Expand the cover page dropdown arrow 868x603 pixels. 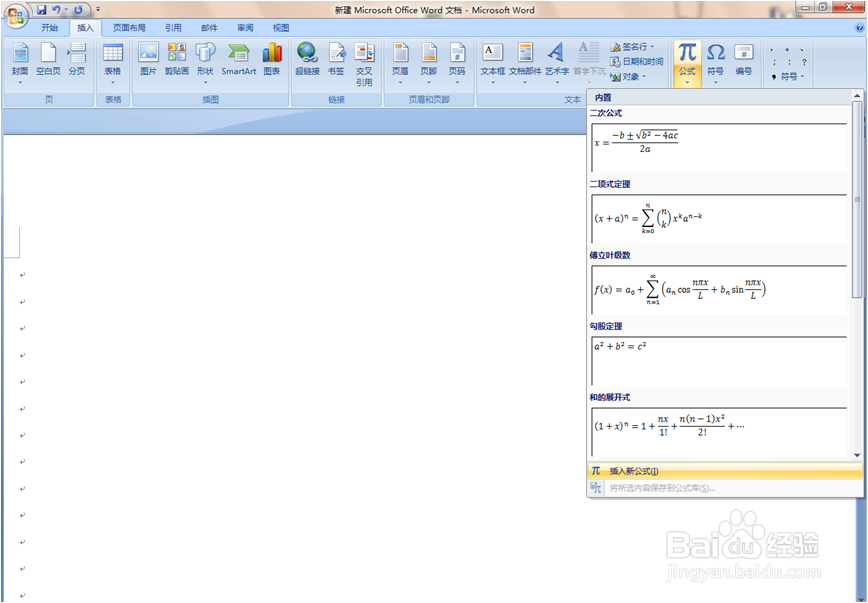point(20,83)
